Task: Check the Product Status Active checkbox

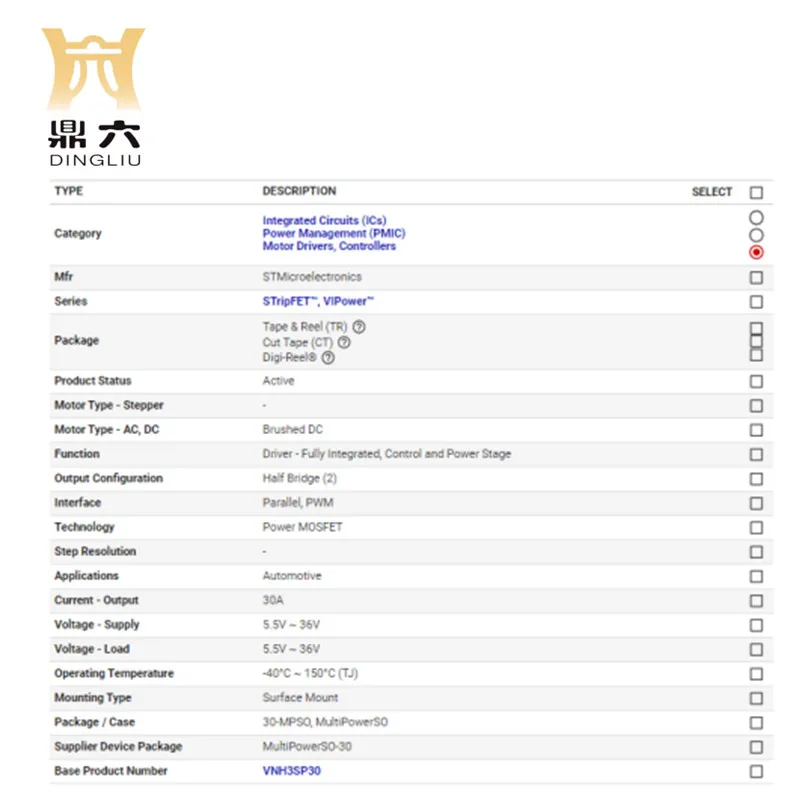Action: click(756, 382)
